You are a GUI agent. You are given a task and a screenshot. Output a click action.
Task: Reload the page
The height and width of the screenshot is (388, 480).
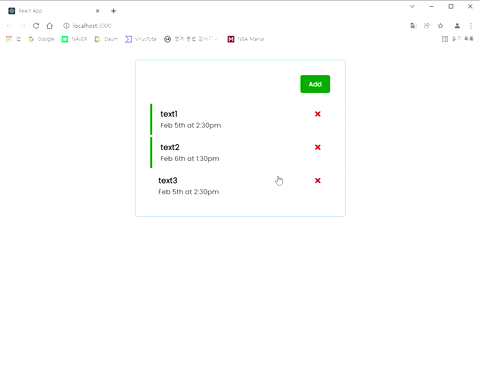pos(36,26)
